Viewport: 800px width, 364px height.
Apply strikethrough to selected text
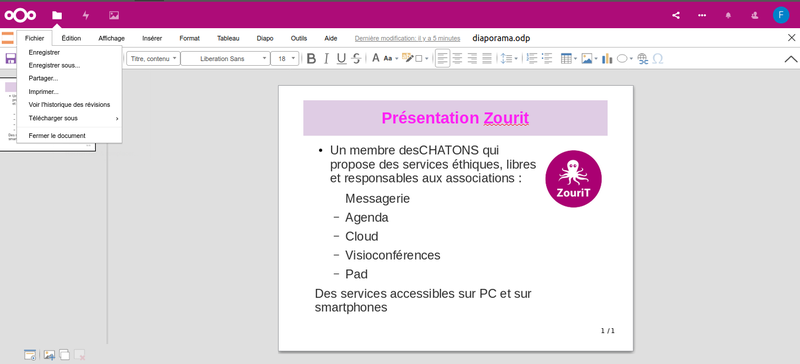click(357, 59)
